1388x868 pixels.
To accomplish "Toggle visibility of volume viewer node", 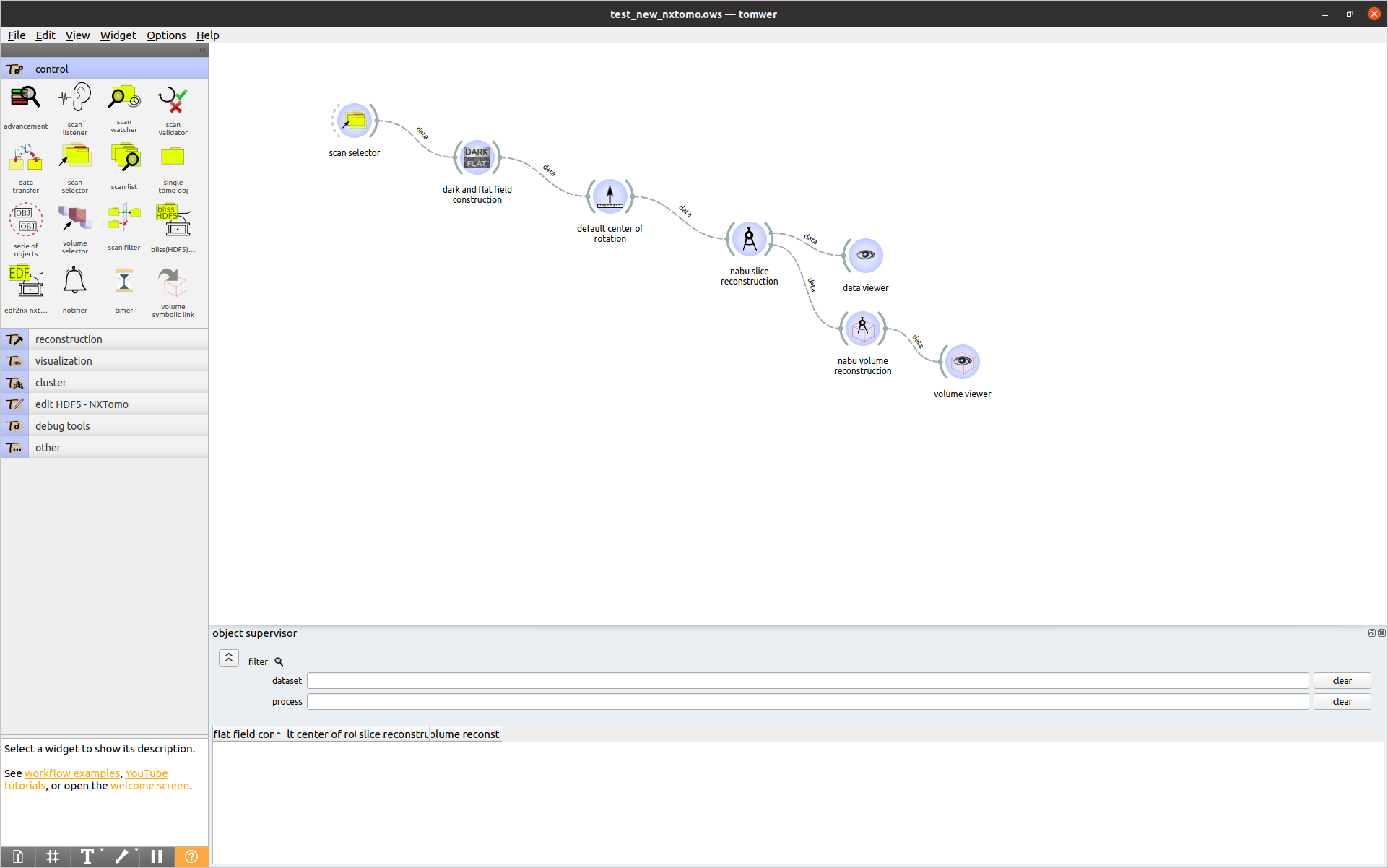I will (x=960, y=360).
